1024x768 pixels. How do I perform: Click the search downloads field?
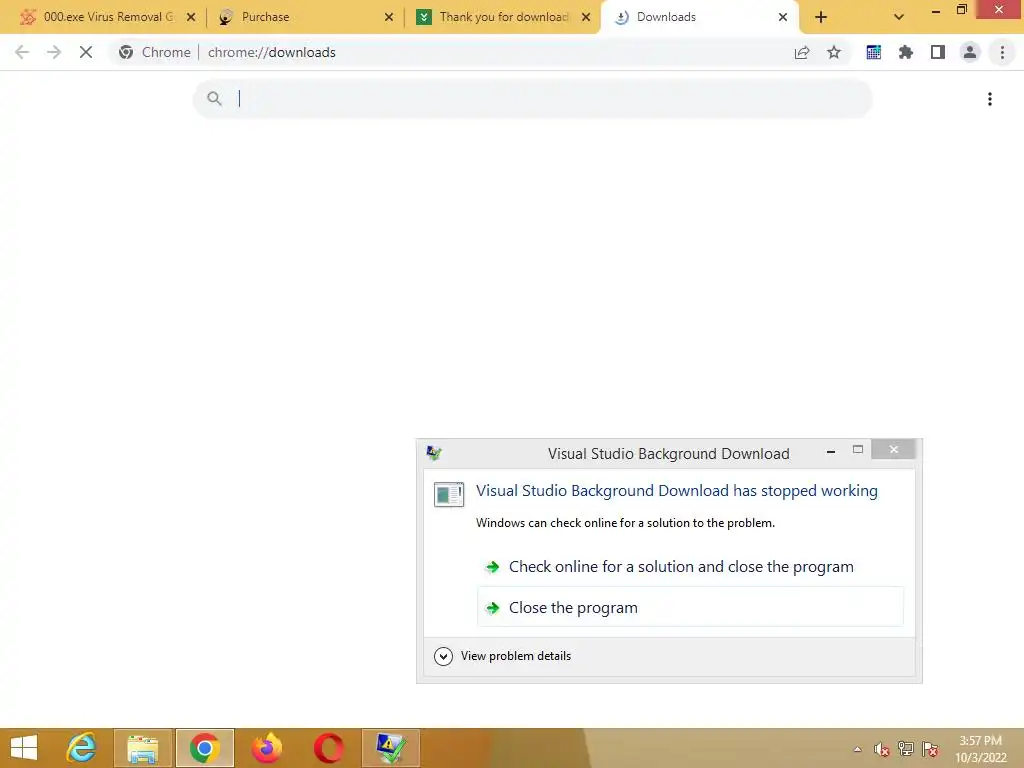tap(532, 99)
